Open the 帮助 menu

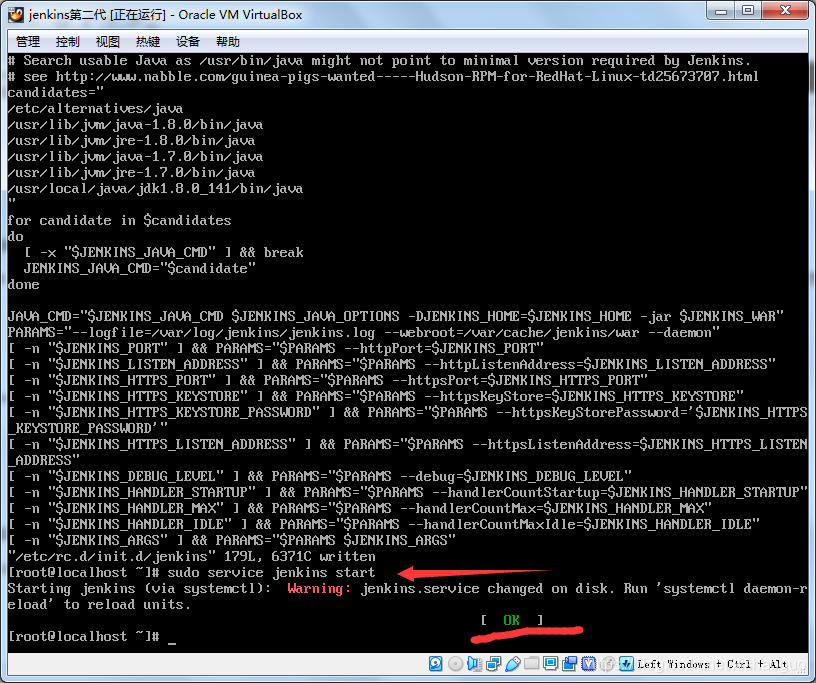(228, 42)
